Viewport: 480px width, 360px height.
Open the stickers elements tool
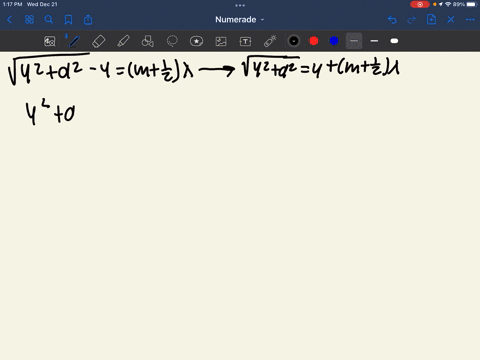(x=196, y=41)
